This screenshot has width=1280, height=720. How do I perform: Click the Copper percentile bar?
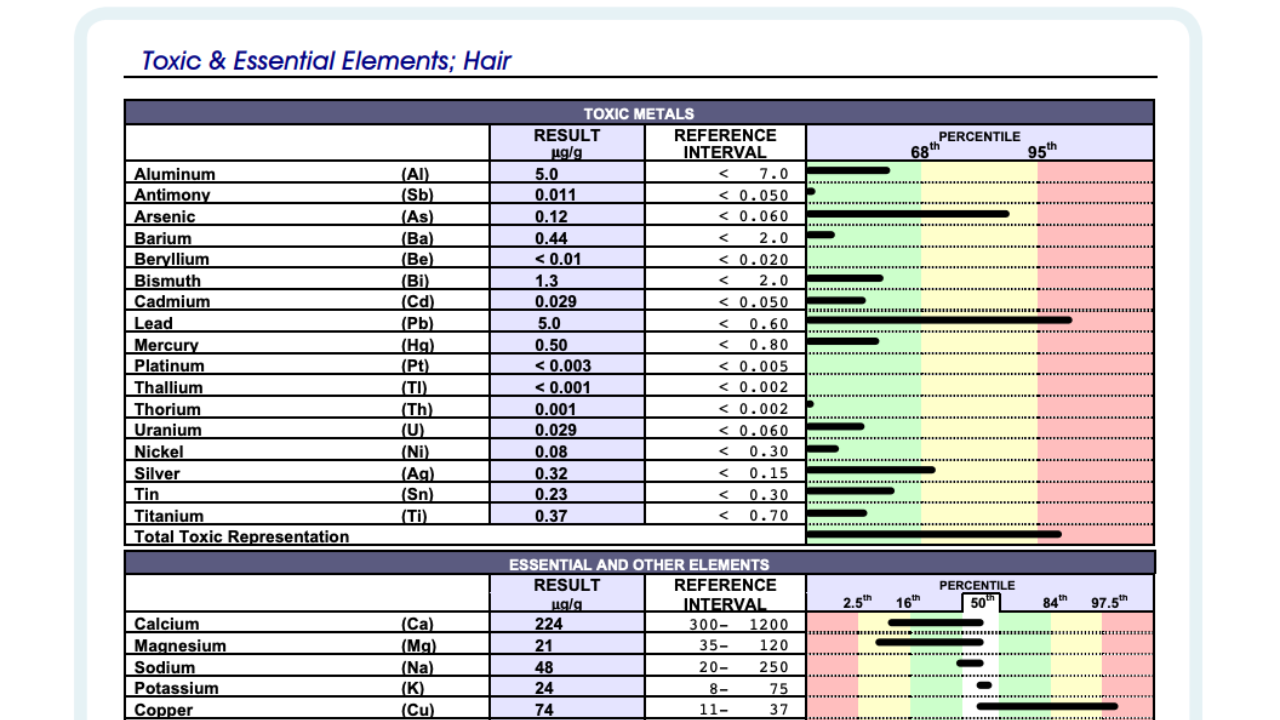pyautogui.click(x=1047, y=706)
